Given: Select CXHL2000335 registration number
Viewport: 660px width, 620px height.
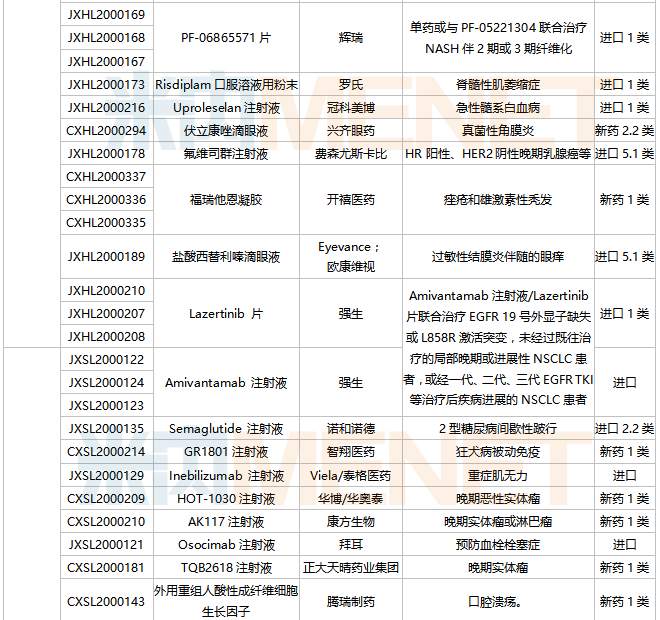Looking at the screenshot, I should click(x=106, y=223).
